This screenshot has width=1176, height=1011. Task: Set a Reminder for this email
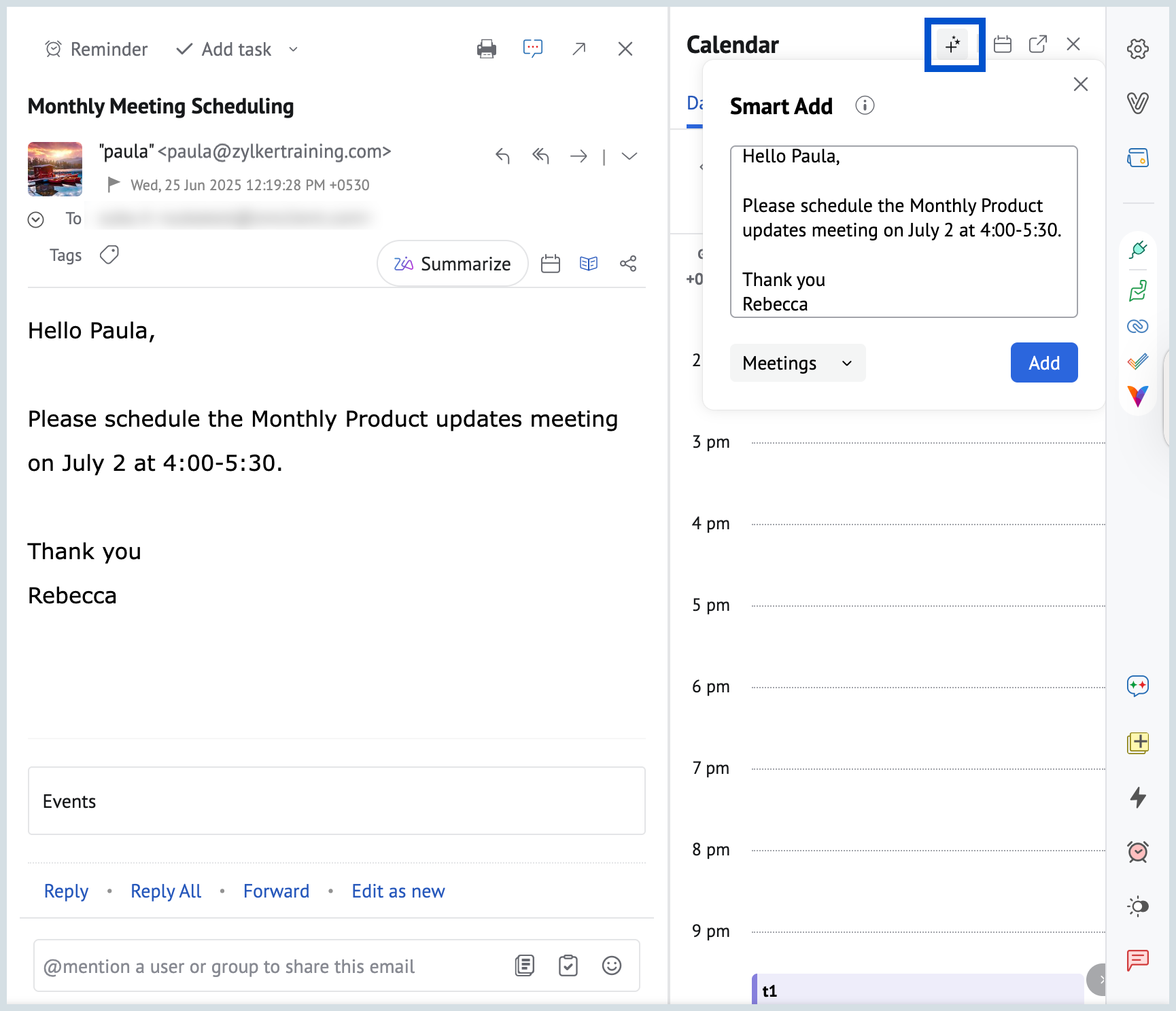tap(96, 49)
